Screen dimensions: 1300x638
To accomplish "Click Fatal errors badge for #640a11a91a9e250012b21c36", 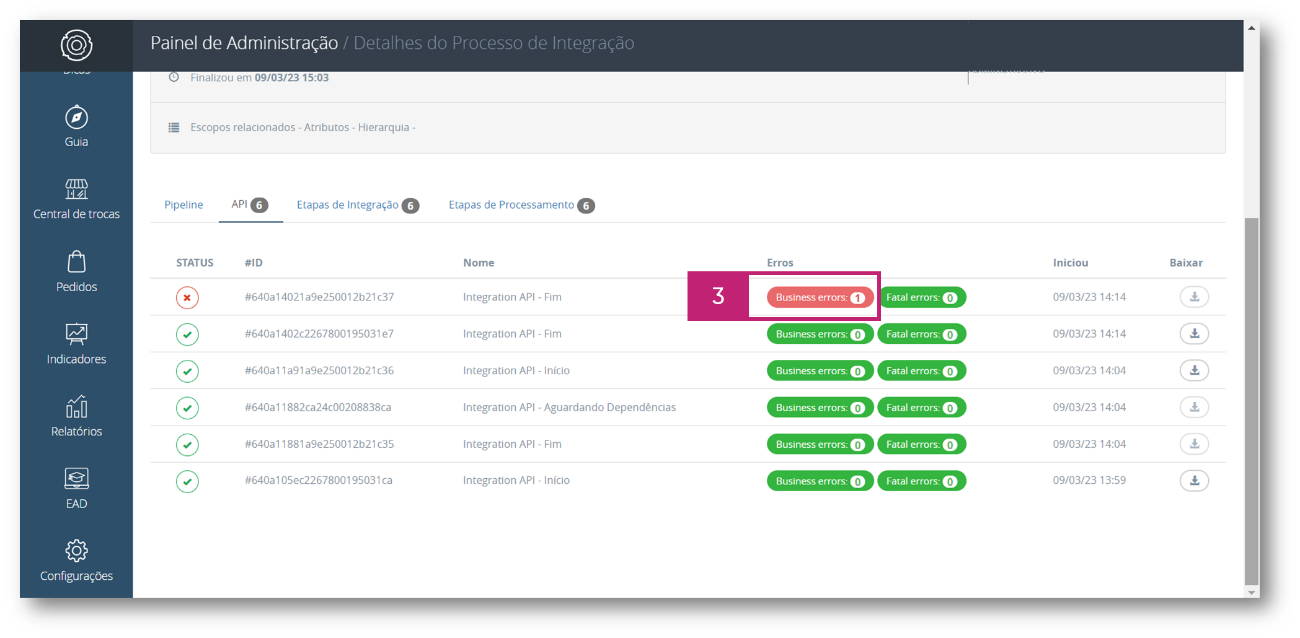I will [x=922, y=371].
